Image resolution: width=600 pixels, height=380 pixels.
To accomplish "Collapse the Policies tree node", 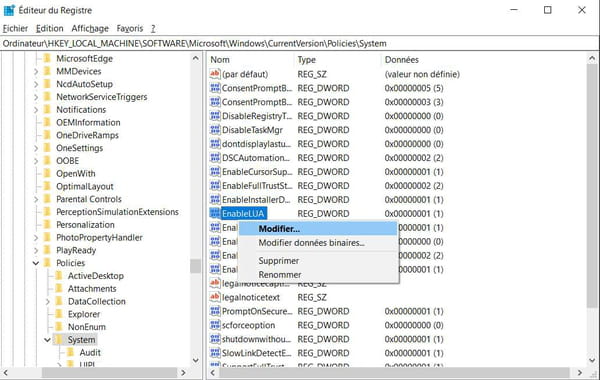I will [36, 263].
